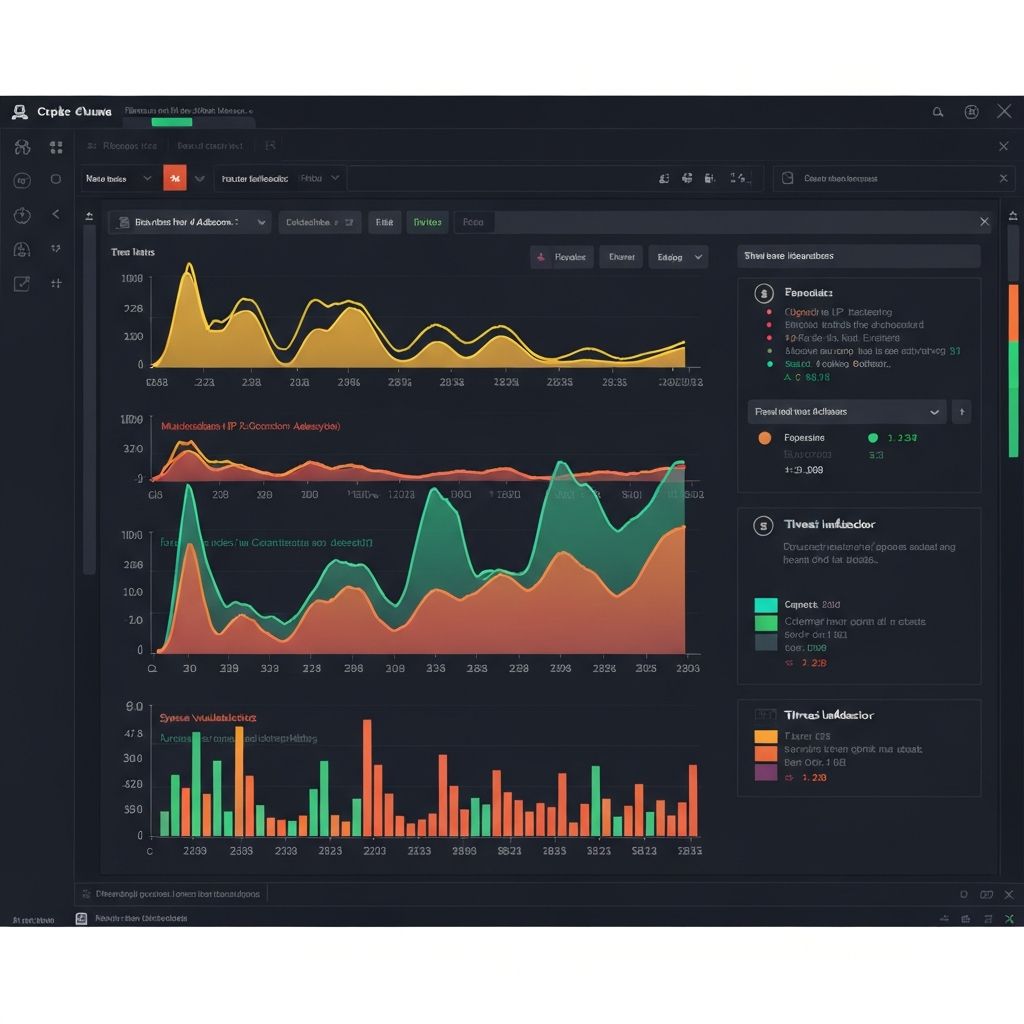Click the back chevron in left sidebar

pyautogui.click(x=56, y=214)
